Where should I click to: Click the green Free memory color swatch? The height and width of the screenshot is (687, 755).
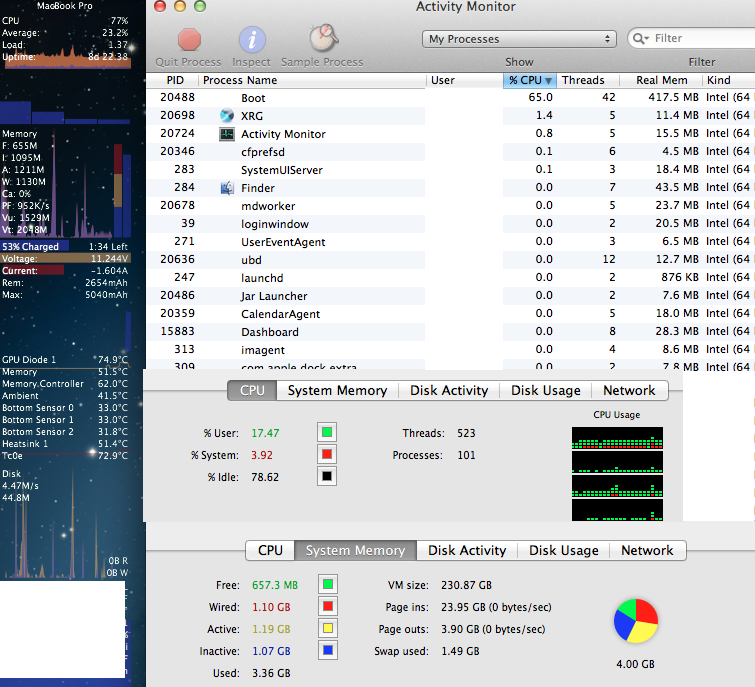click(x=328, y=584)
